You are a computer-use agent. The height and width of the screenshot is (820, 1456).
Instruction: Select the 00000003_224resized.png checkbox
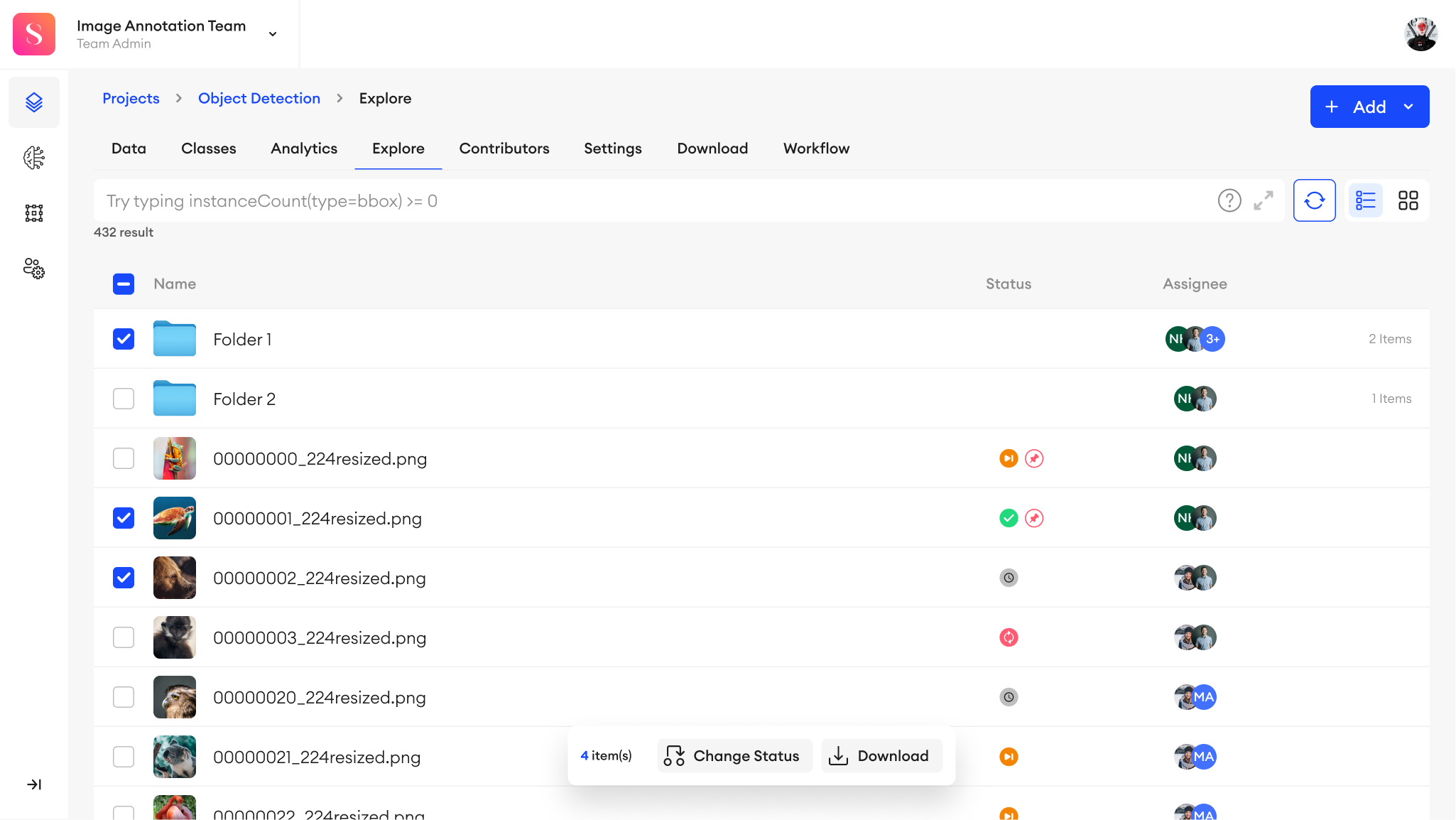click(124, 637)
